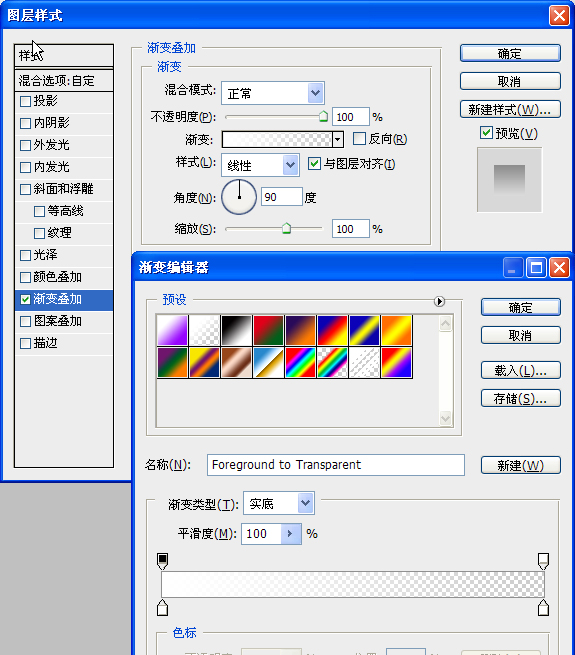The width and height of the screenshot is (575, 655).
Task: Choose the red-yellow-blue preset ending the second row
Action: [397, 363]
